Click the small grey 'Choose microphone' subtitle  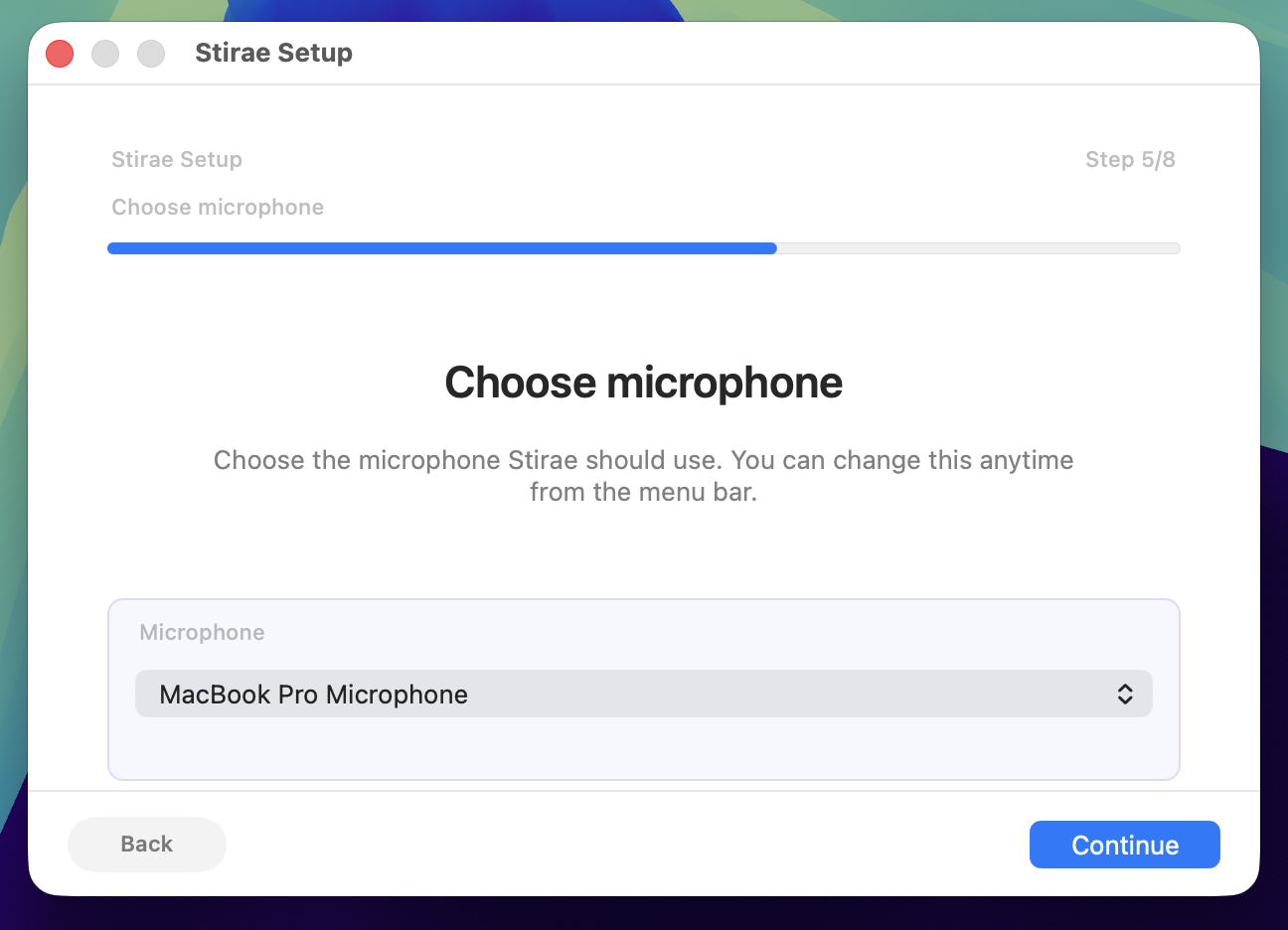point(218,207)
